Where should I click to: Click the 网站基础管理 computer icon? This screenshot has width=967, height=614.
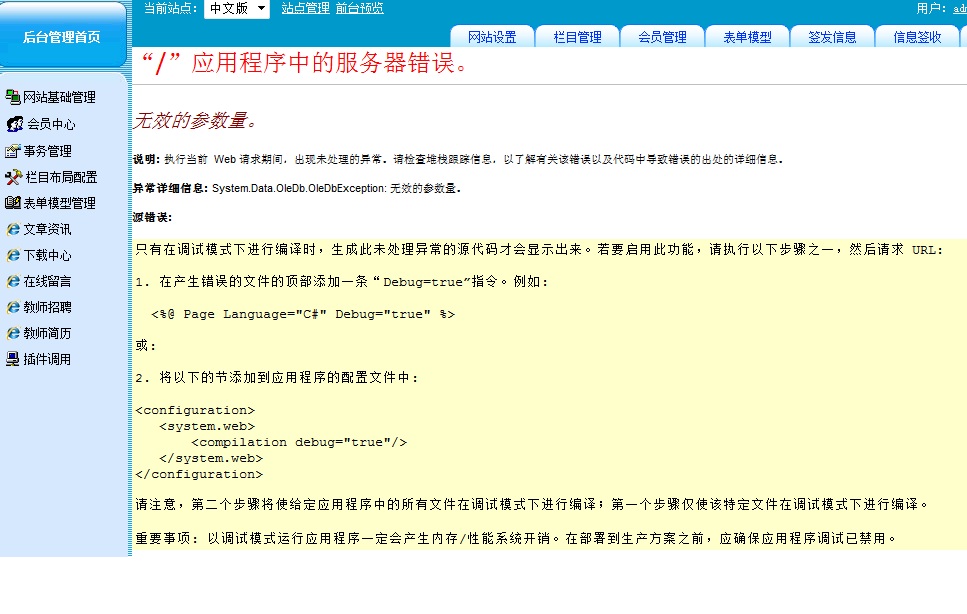pos(13,97)
